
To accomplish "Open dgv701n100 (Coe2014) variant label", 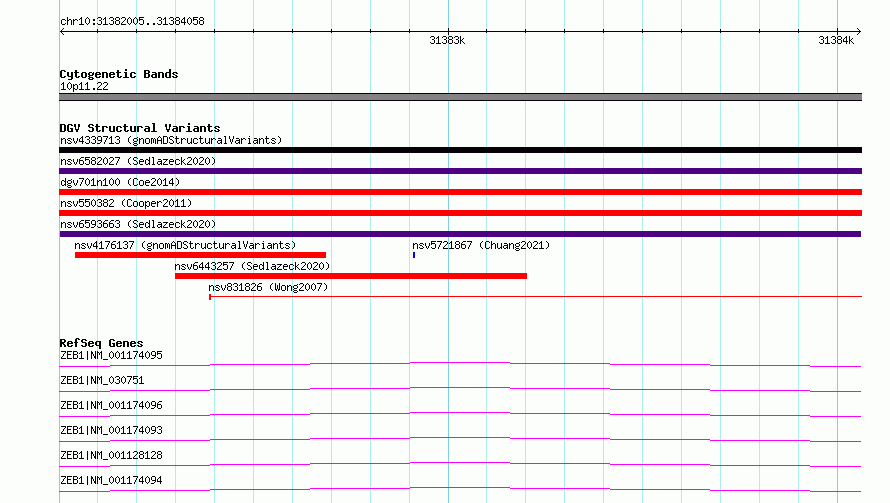I will click(120, 182).
